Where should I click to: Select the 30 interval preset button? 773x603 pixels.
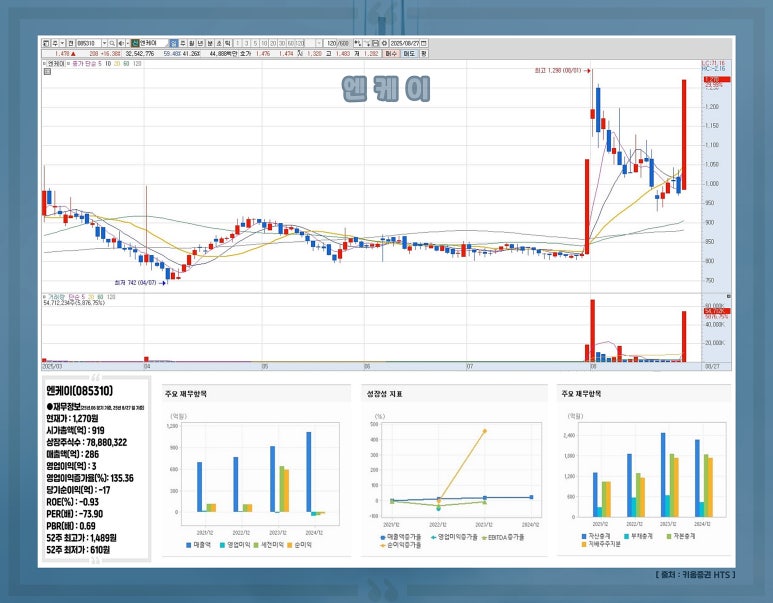[x=281, y=44]
